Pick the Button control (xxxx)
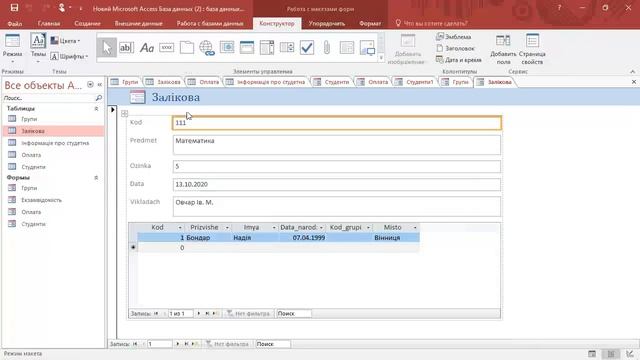The width and height of the screenshot is (640, 360). click(167, 48)
